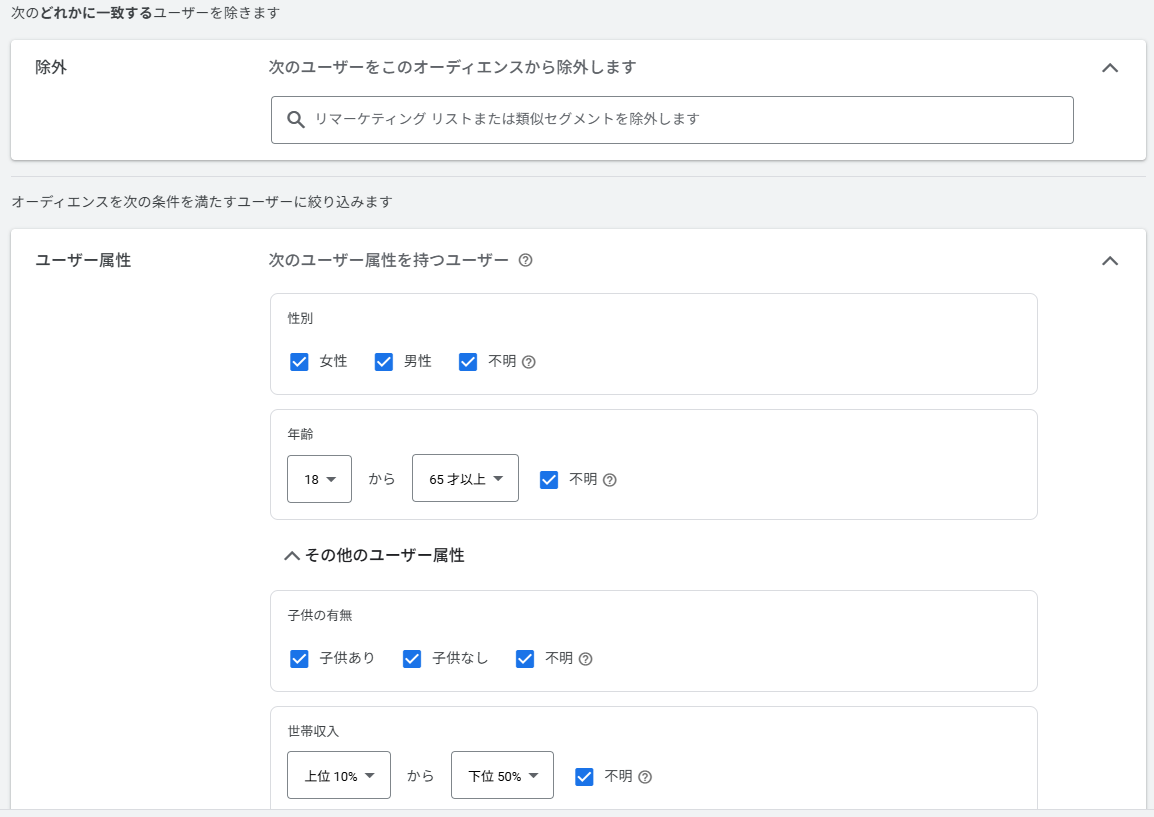Open the minimum age 18 dropdown

[319, 480]
